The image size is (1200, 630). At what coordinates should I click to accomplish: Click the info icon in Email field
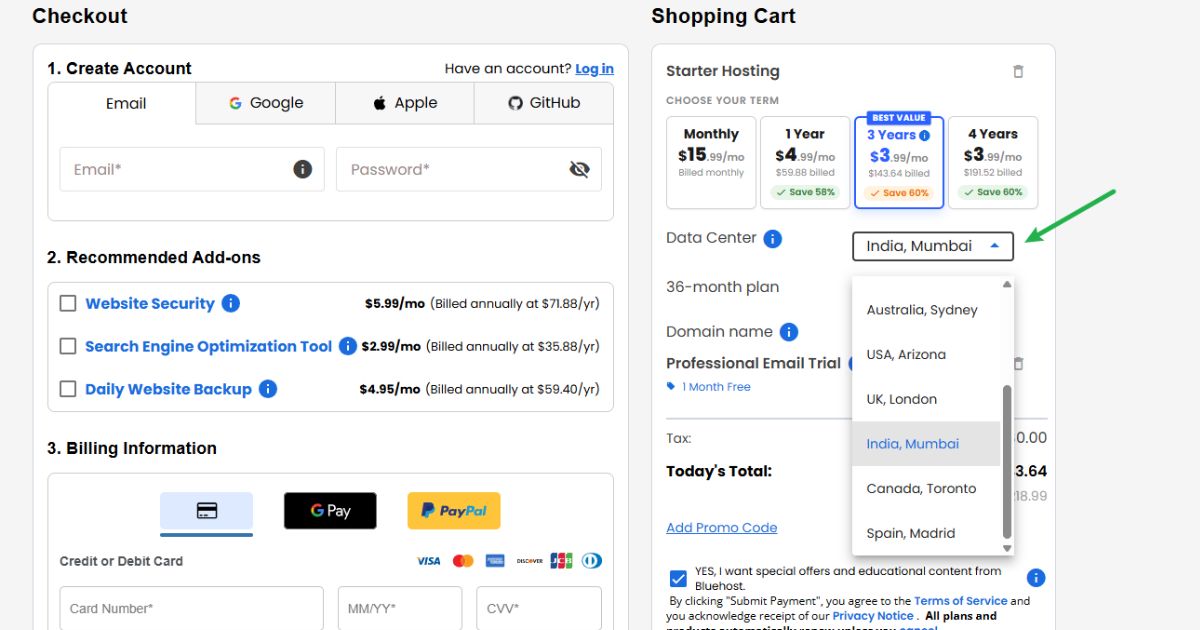pyautogui.click(x=302, y=169)
